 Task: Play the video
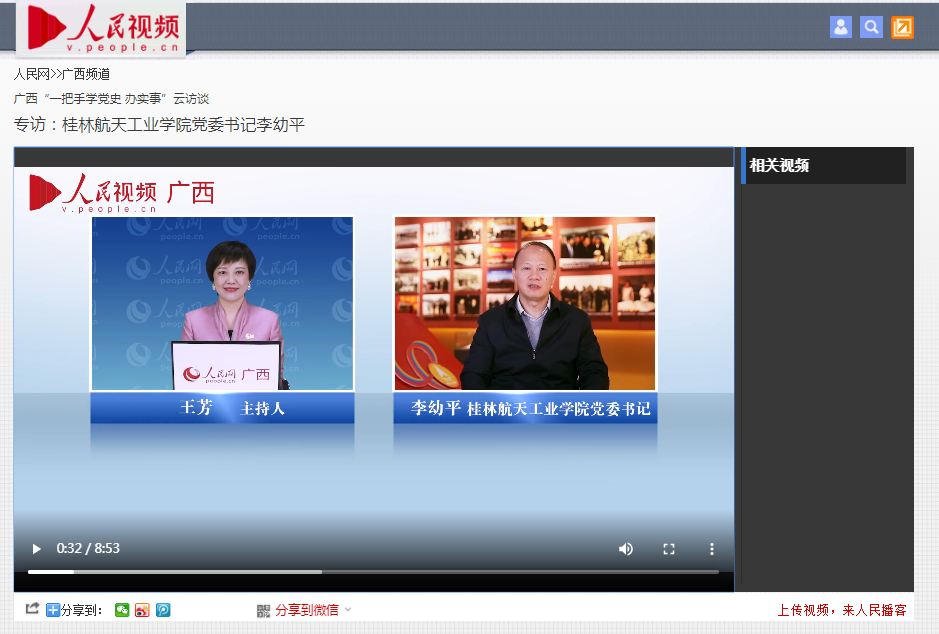pos(37,549)
